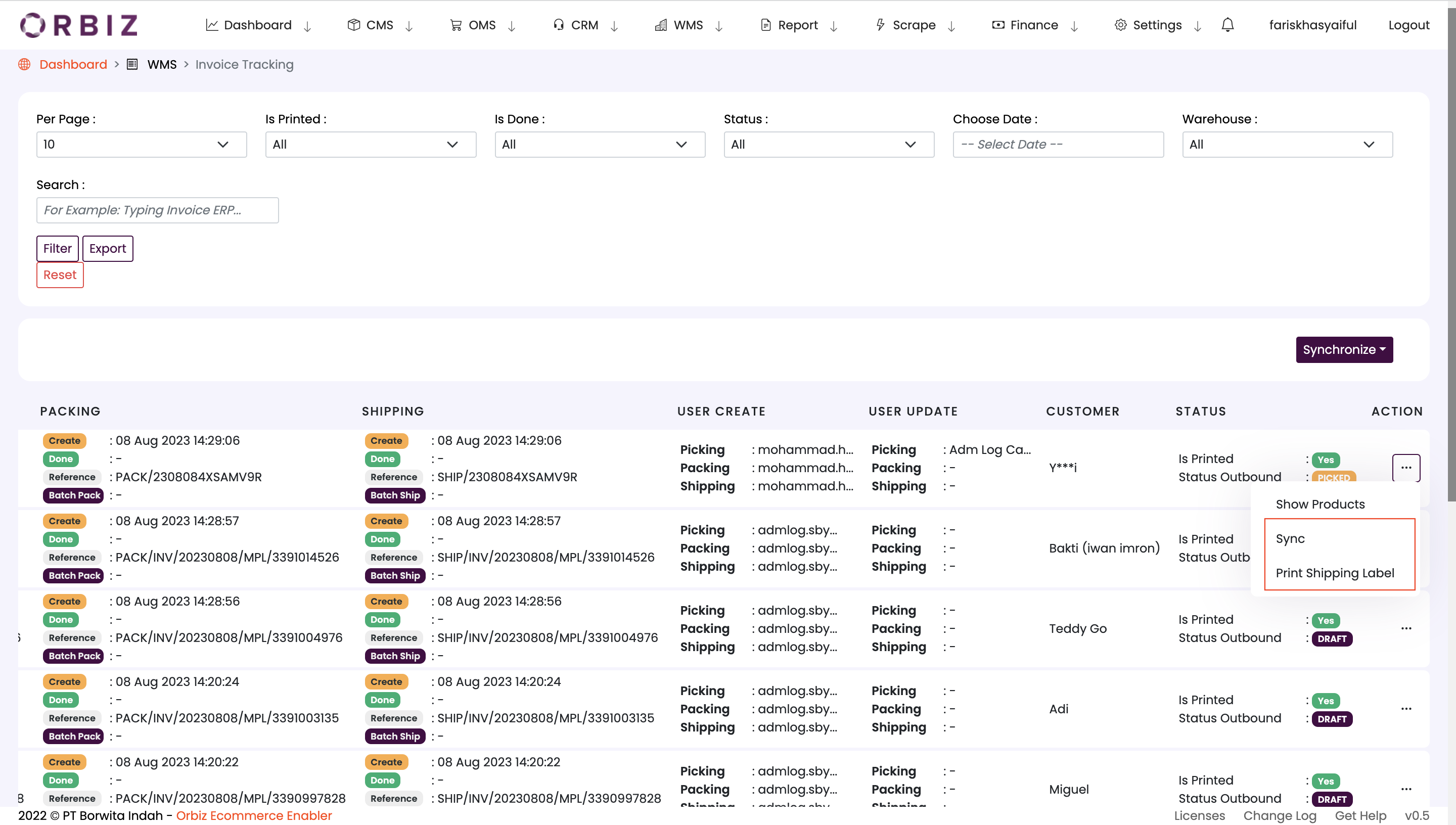Image resolution: width=1456 pixels, height=825 pixels.
Task: Click Yes badge in Teddy Go row
Action: (x=1326, y=620)
